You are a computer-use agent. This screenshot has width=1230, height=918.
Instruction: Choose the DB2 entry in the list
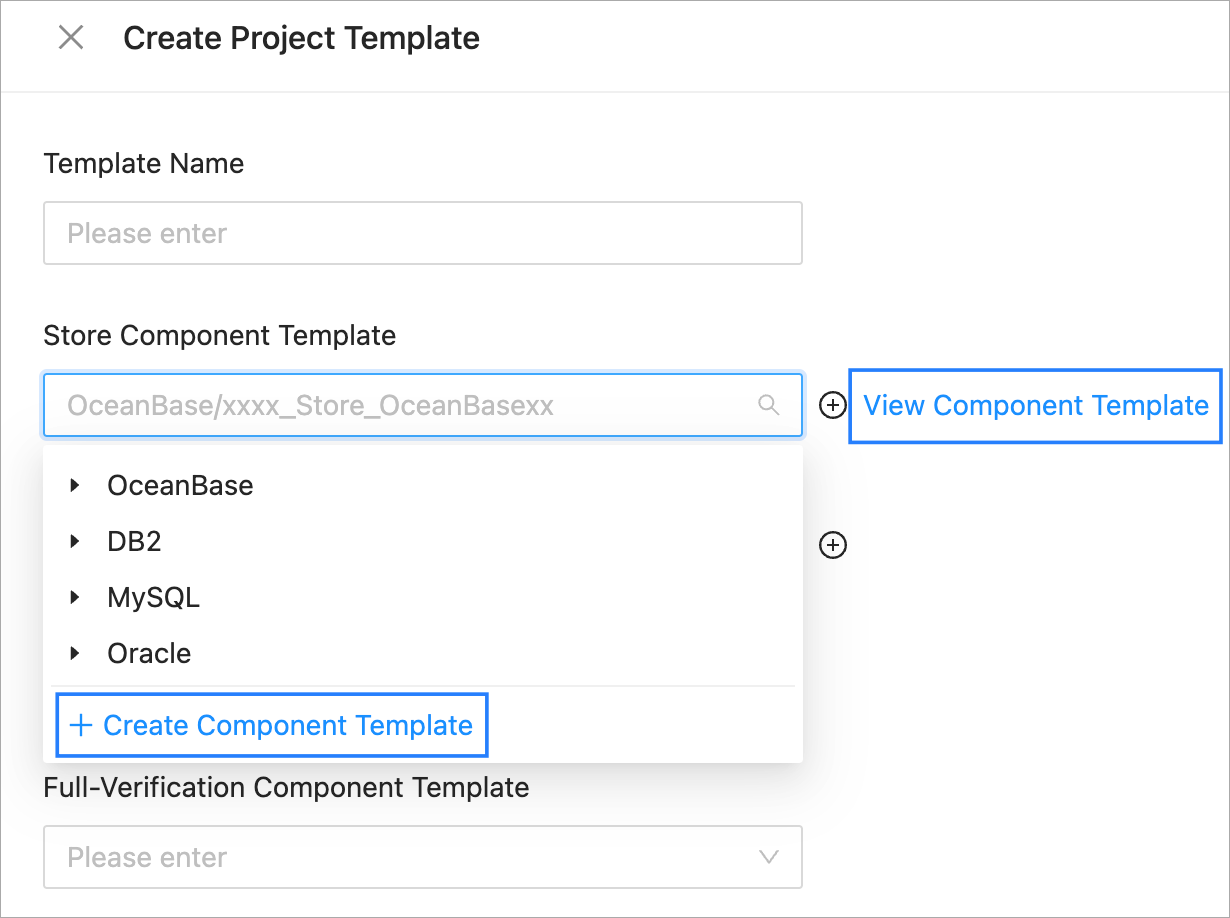click(134, 542)
